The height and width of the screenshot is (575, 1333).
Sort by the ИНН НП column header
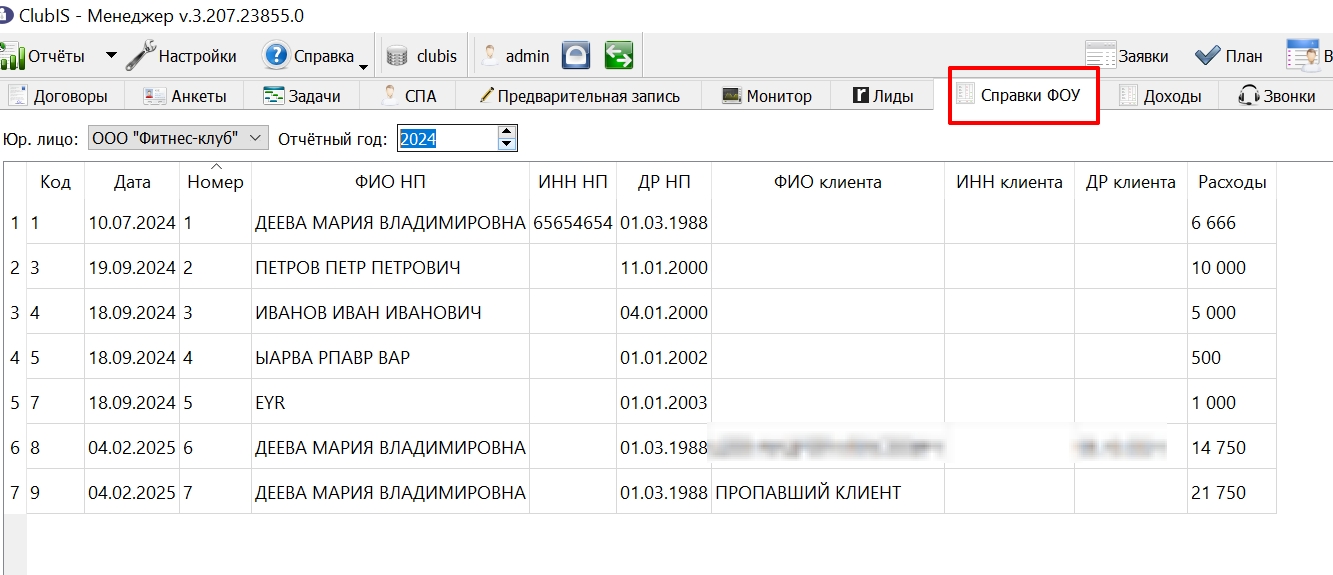click(573, 182)
